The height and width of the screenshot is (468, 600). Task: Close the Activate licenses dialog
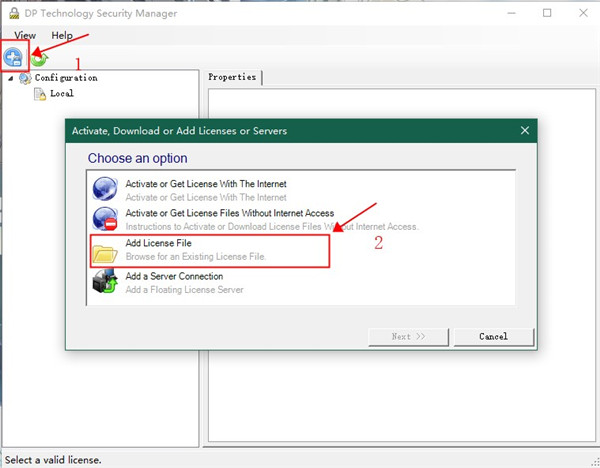525,130
